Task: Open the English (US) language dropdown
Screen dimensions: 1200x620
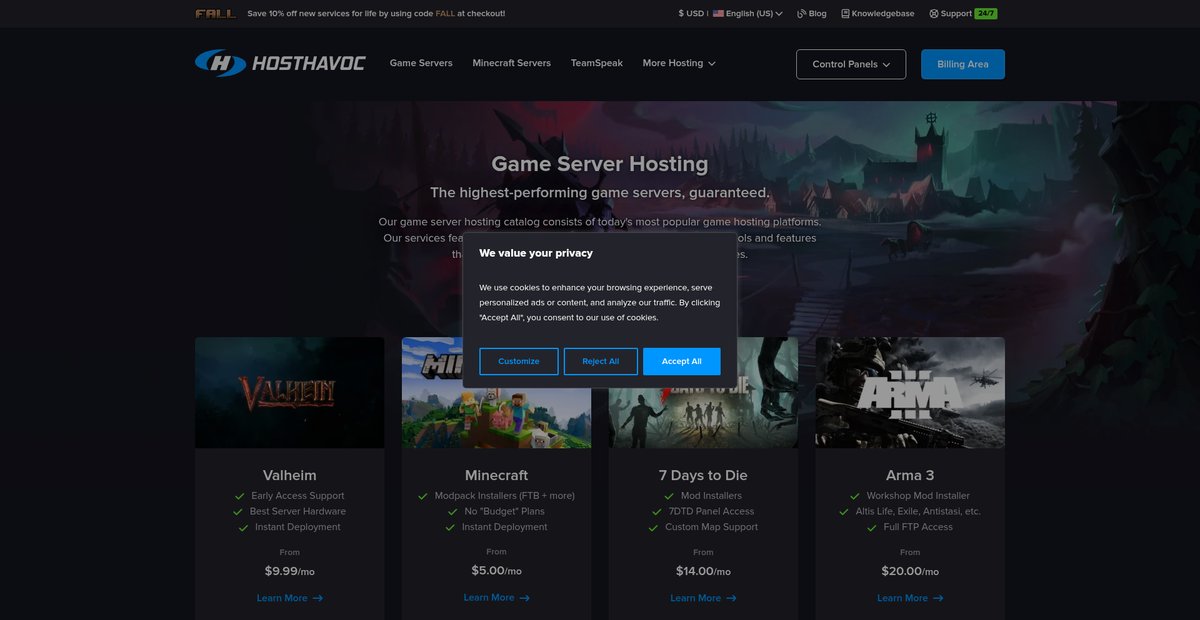Action: (x=748, y=14)
